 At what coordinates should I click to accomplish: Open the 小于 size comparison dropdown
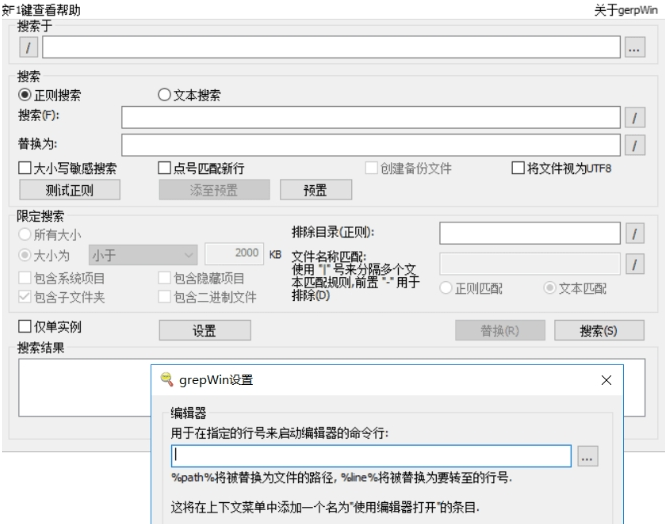pyautogui.click(x=143, y=255)
